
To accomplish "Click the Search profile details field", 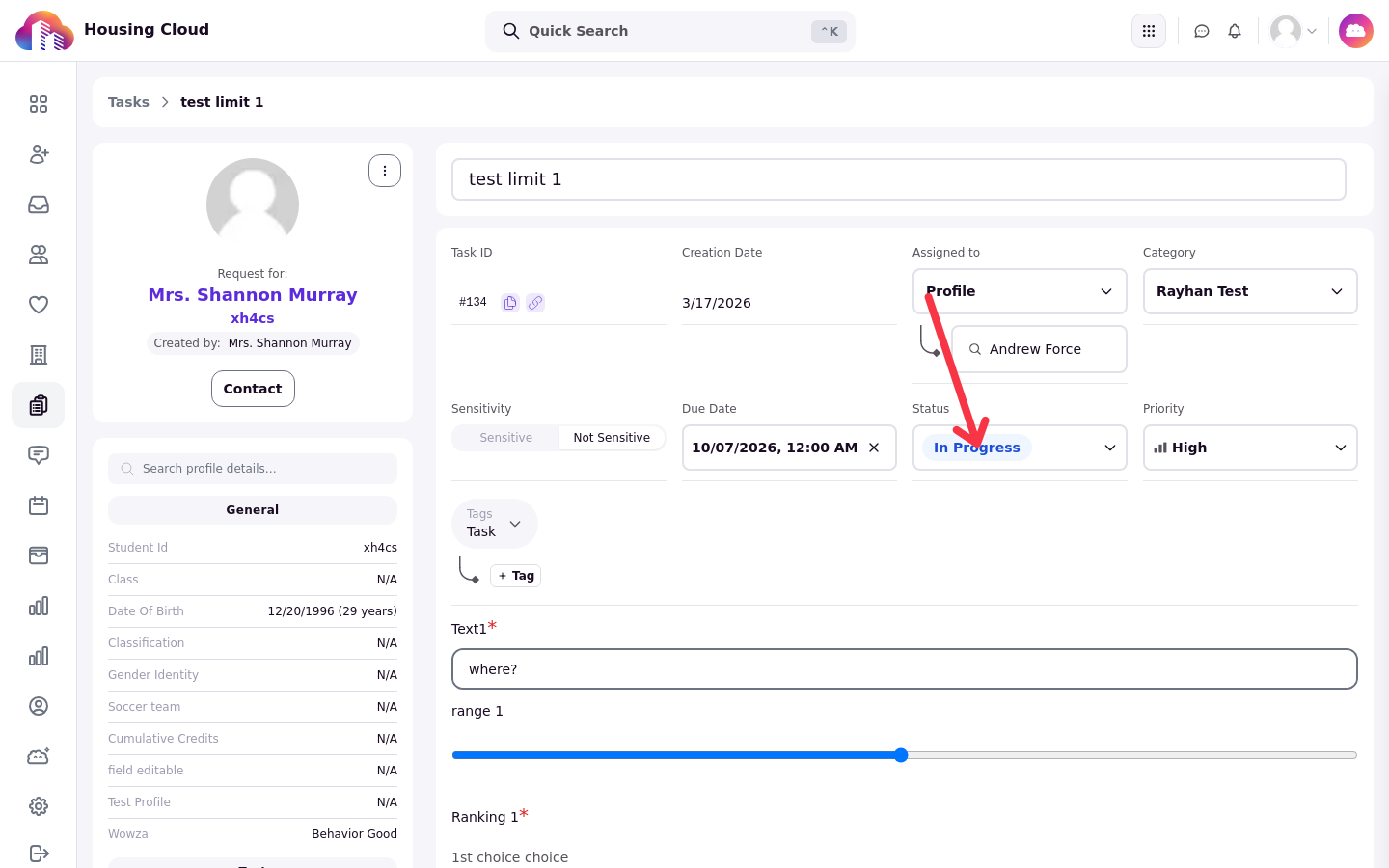I will pyautogui.click(x=253, y=469).
